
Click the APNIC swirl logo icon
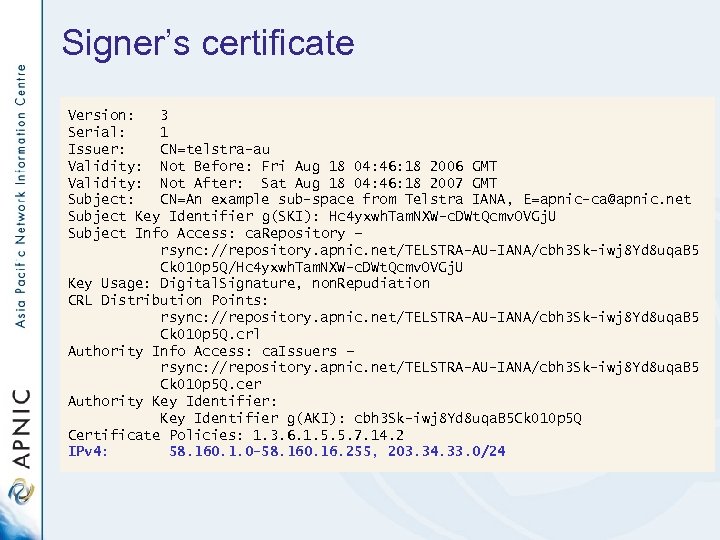[21, 491]
